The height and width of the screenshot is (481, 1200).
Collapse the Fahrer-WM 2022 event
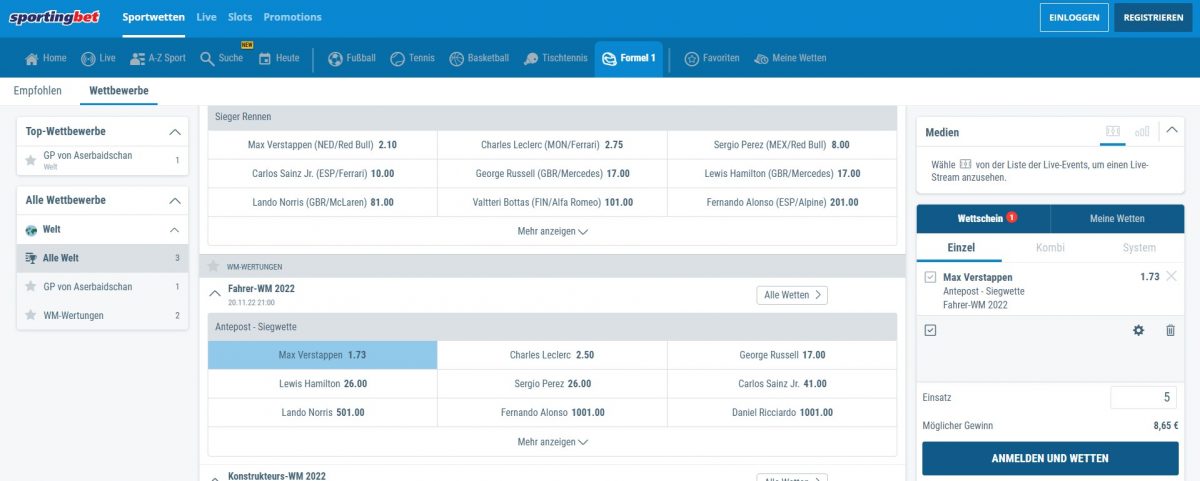(x=215, y=294)
